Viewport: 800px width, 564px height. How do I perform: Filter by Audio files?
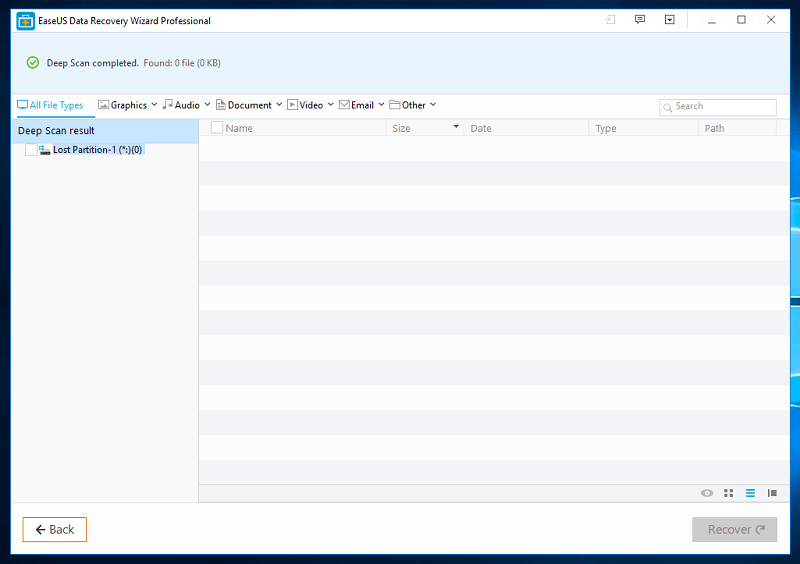[181, 105]
